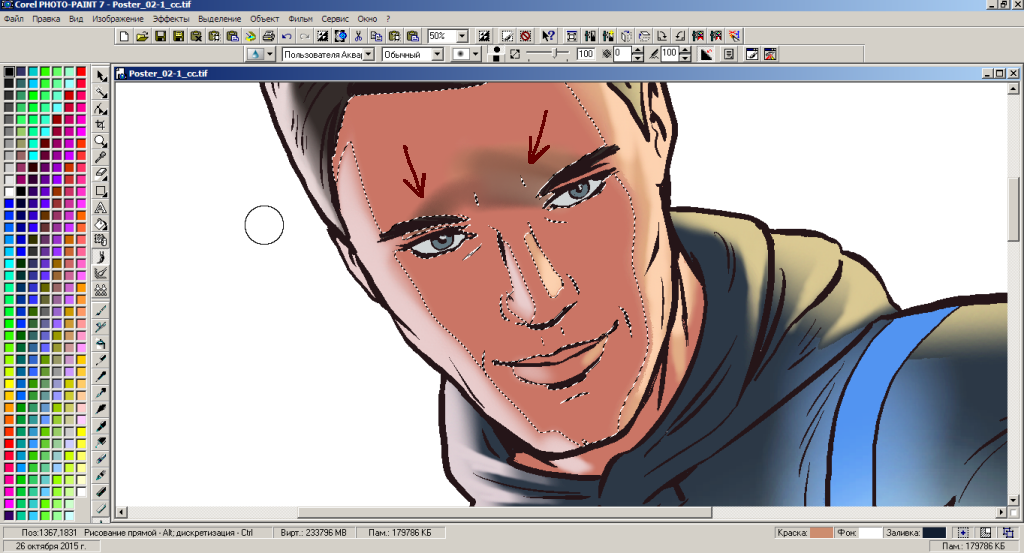Click the remove mask red circle icon

click(526, 36)
